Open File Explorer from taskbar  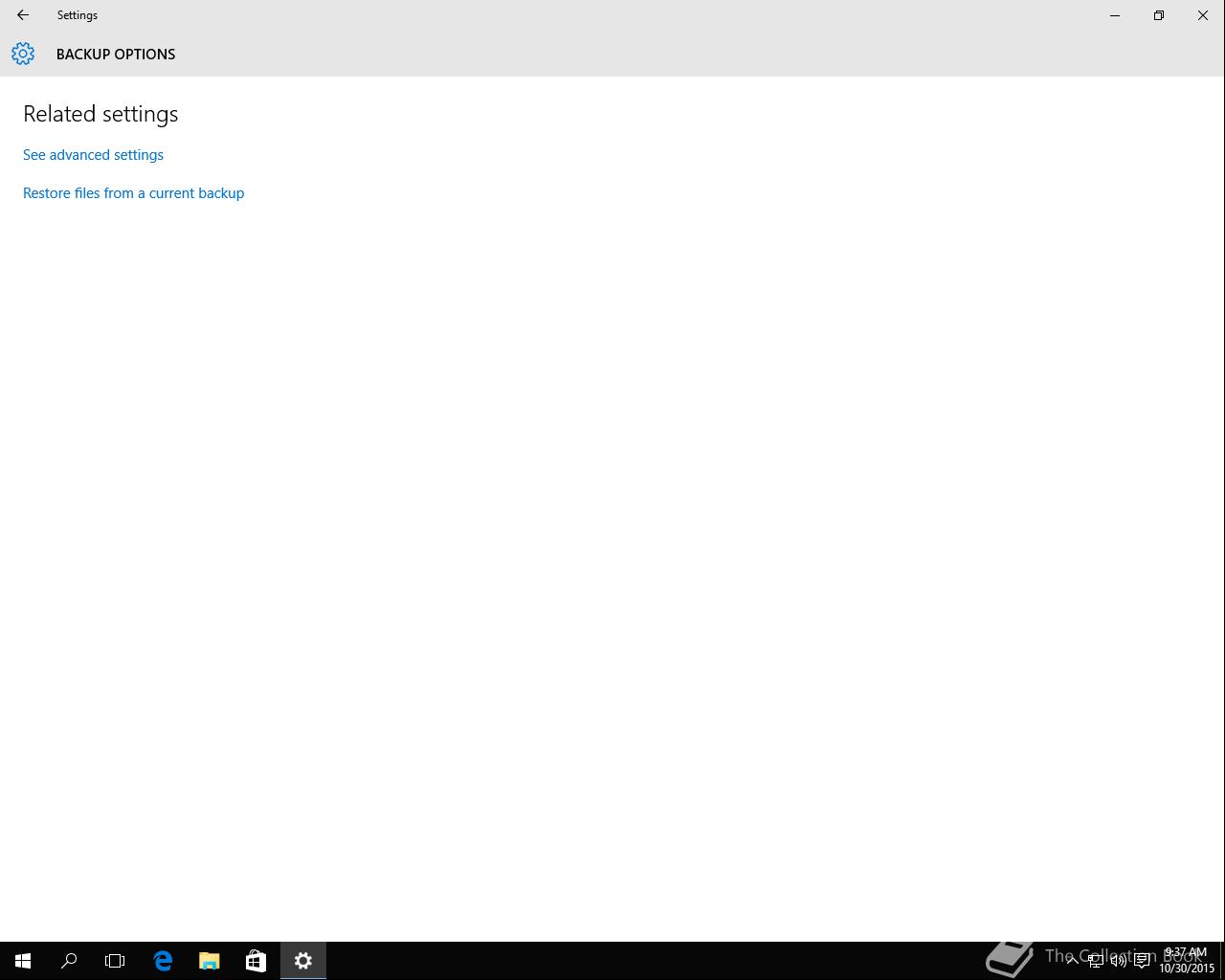pyautogui.click(x=210, y=961)
